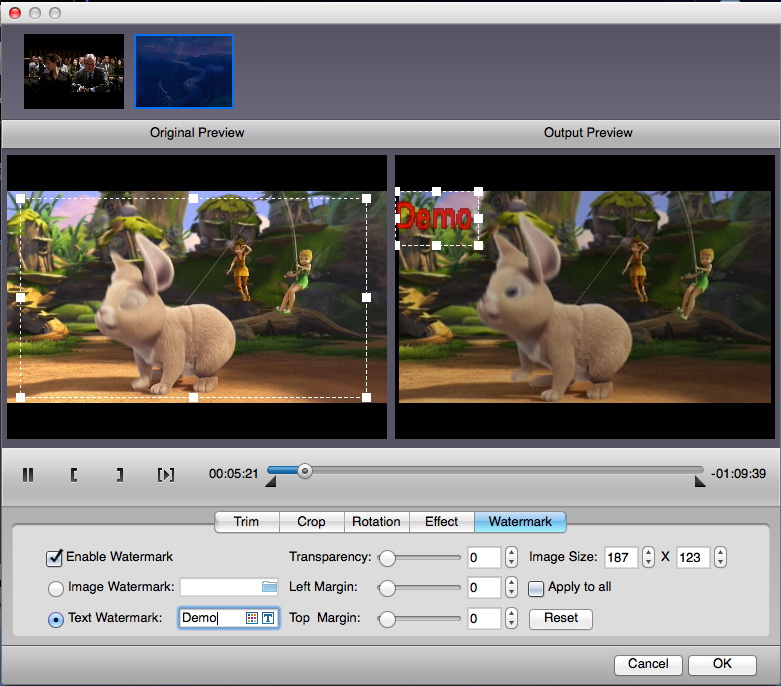Image resolution: width=781 pixels, height=686 pixels.
Task: Toggle Enable Watermark checkbox
Action: [x=54, y=557]
